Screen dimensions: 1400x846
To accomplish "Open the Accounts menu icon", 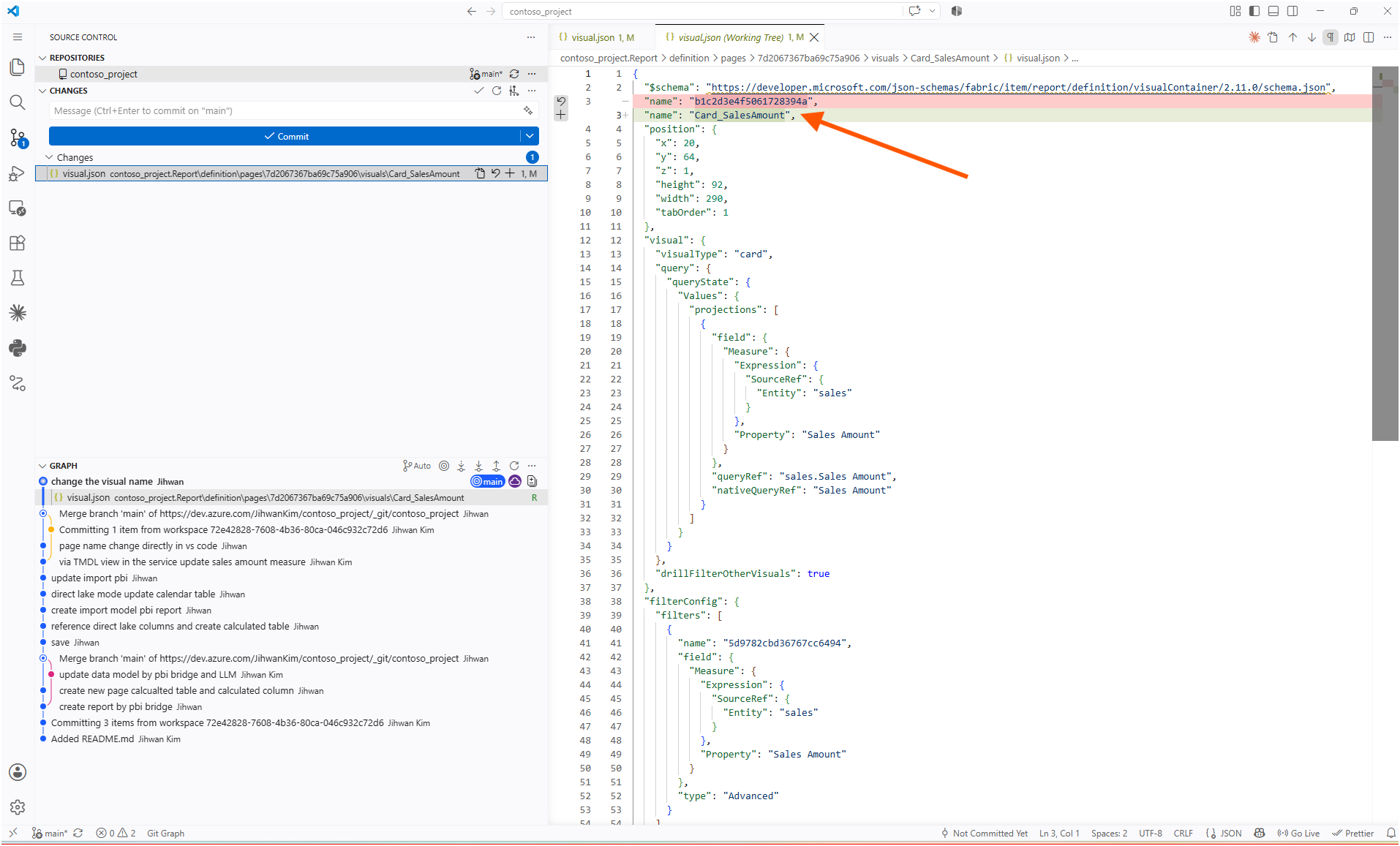I will coord(18,772).
